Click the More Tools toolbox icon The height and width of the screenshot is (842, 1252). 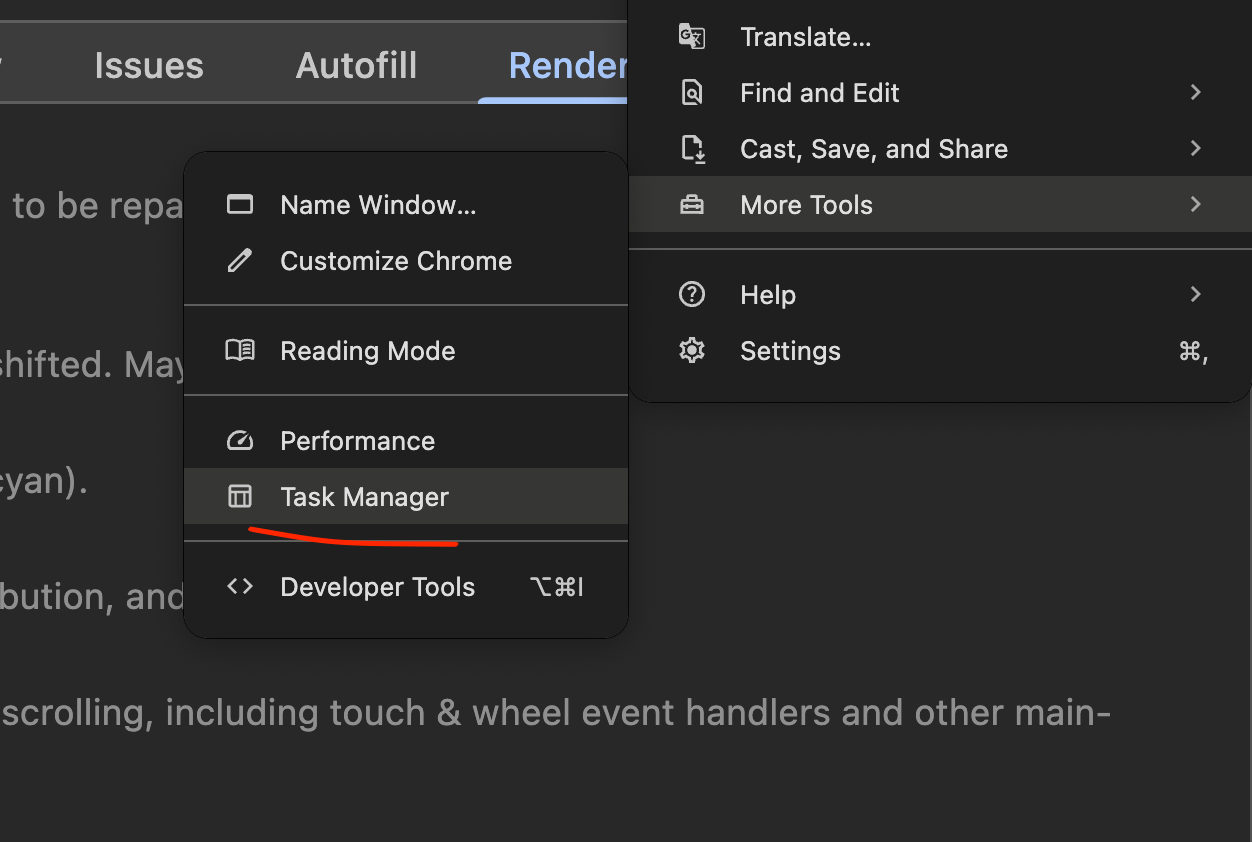click(692, 205)
